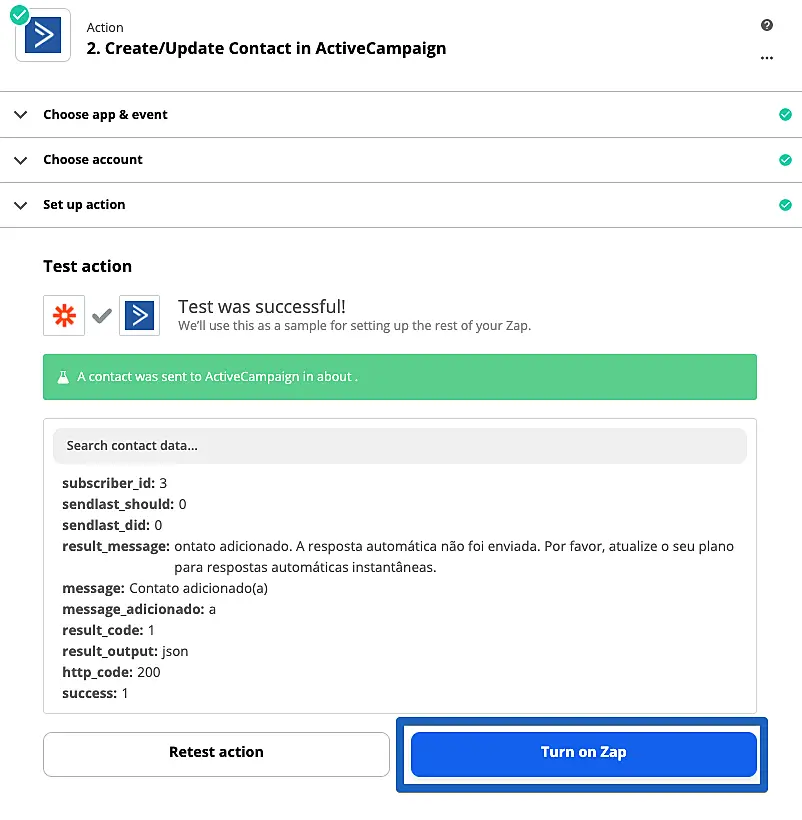802x820 pixels.
Task: Click green checkmark for Choose app & event
Action: click(x=785, y=115)
